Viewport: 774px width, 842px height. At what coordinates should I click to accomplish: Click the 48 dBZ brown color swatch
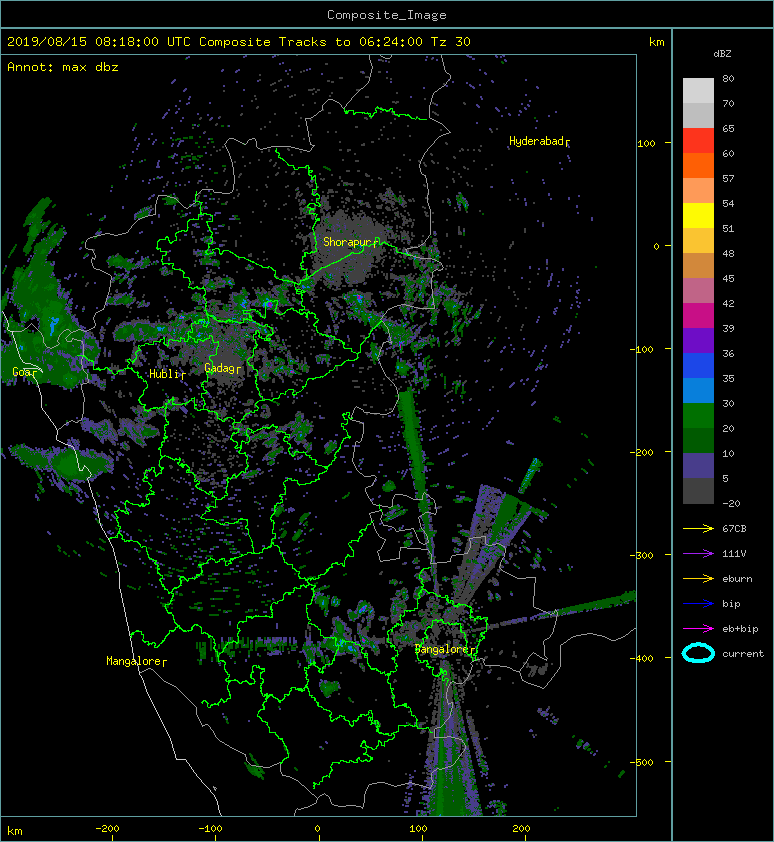(x=698, y=265)
